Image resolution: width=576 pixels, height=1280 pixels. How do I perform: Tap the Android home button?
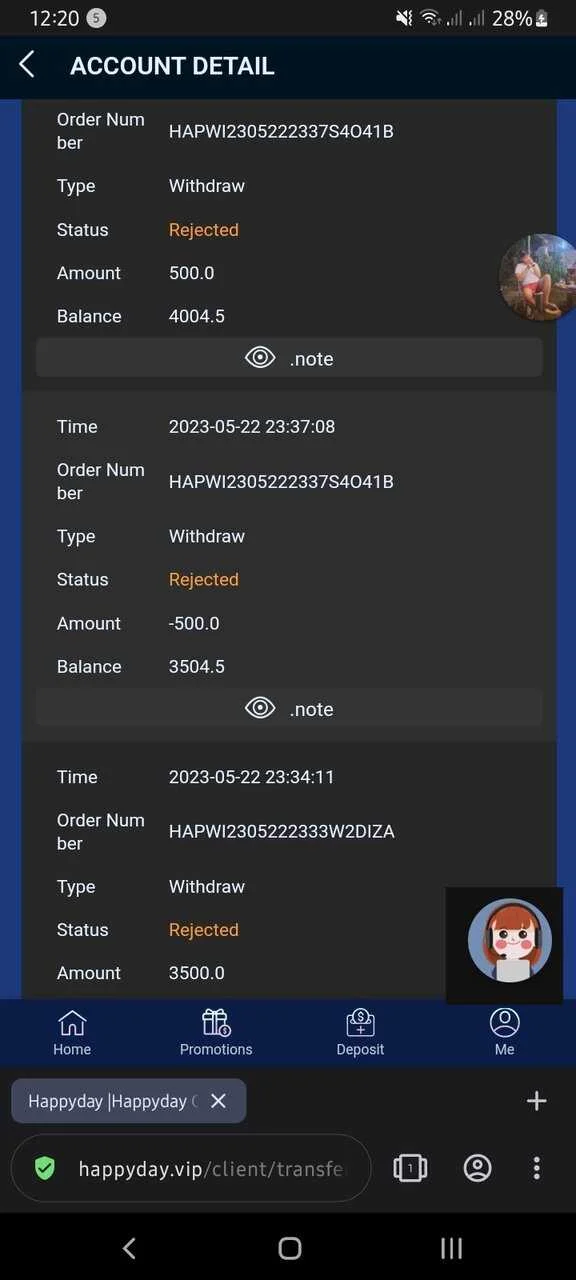(289, 1247)
